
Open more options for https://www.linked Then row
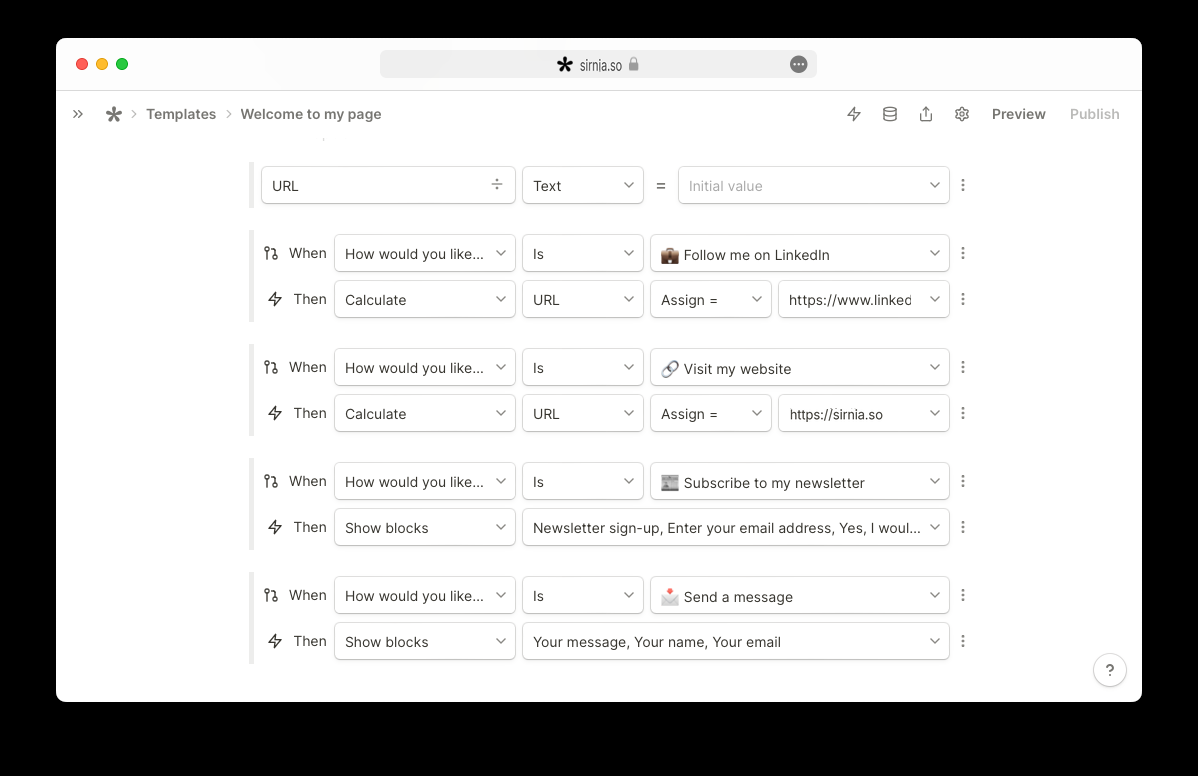(963, 299)
